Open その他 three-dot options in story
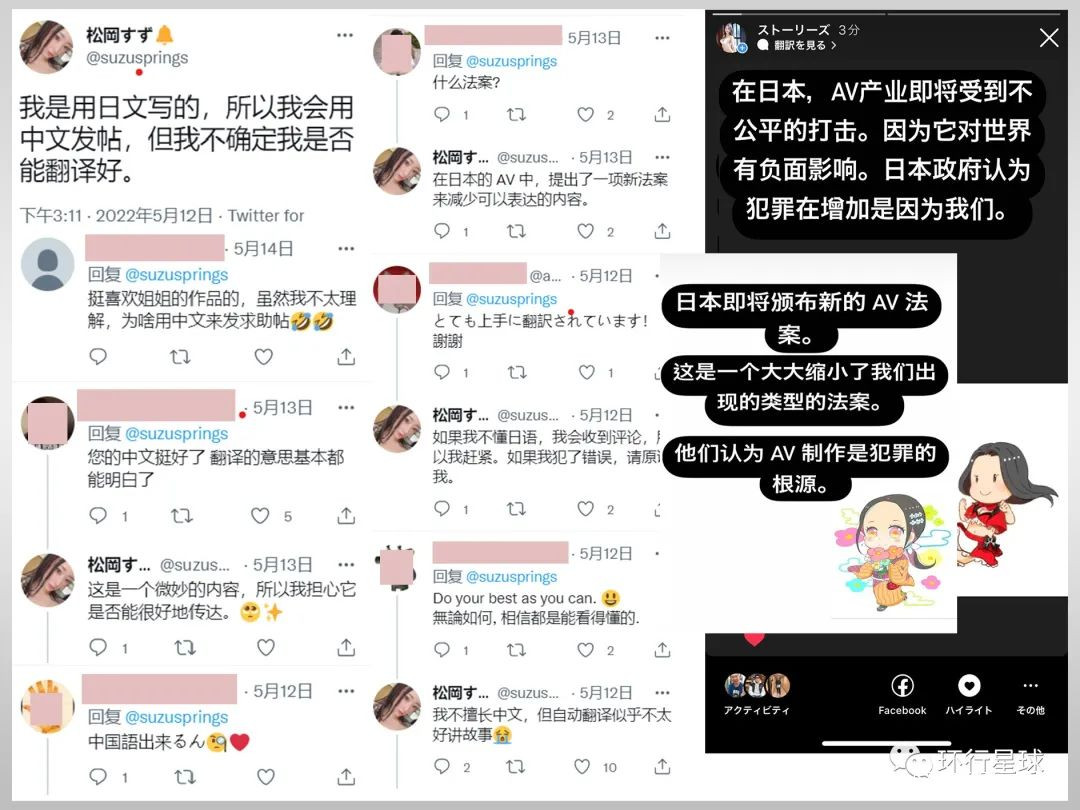 [1030, 685]
